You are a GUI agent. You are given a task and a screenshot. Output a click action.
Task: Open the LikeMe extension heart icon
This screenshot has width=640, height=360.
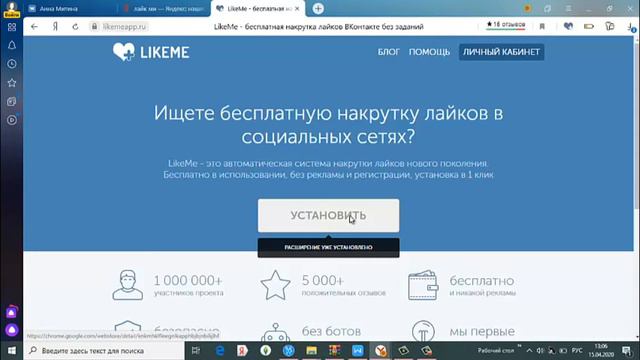(568, 26)
